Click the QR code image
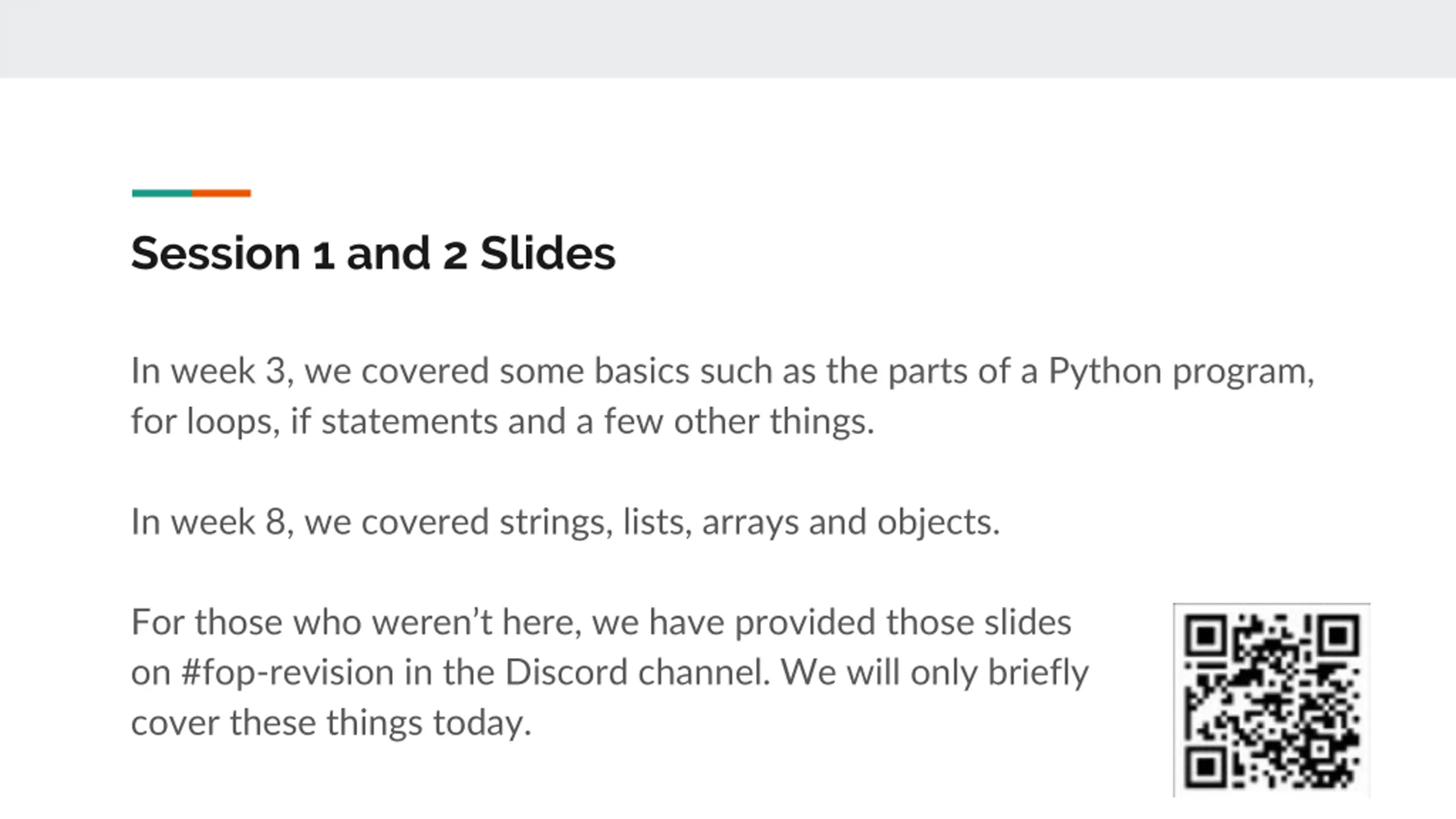1456x819 pixels. tap(1272, 700)
